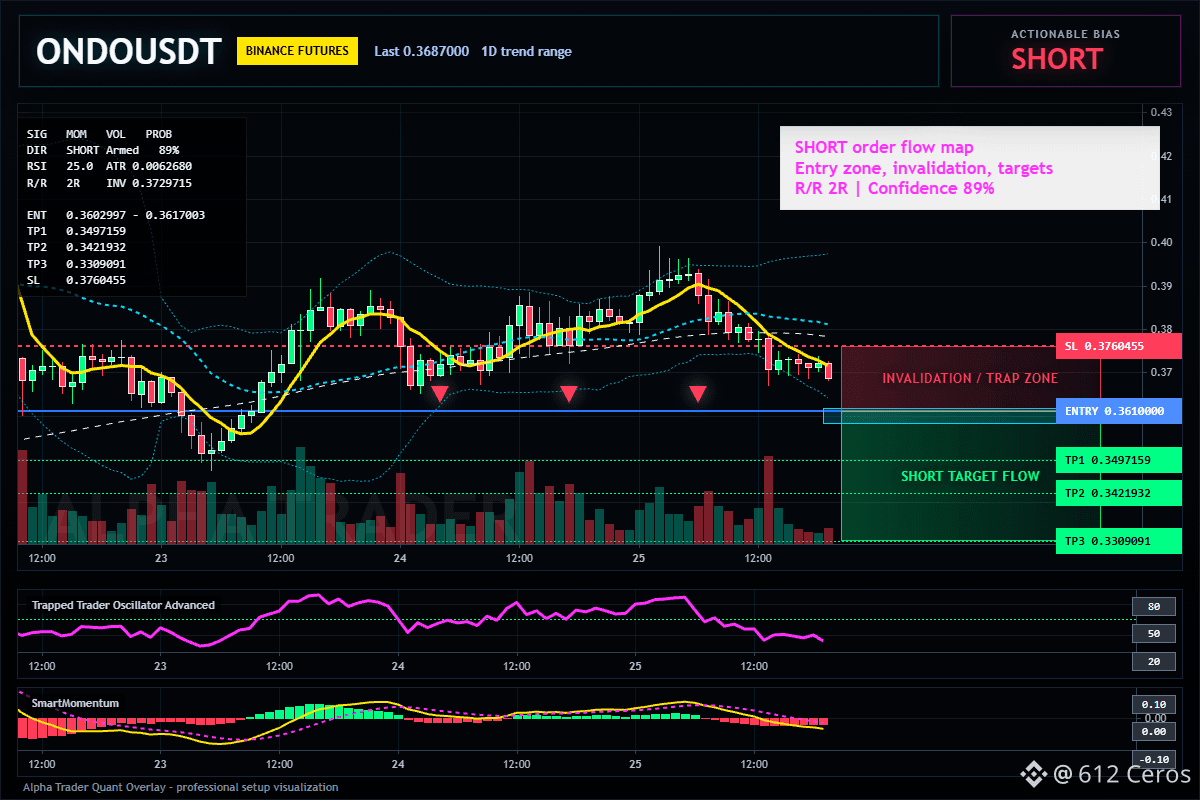Click the 24 date label on the main chart

click(x=398, y=558)
